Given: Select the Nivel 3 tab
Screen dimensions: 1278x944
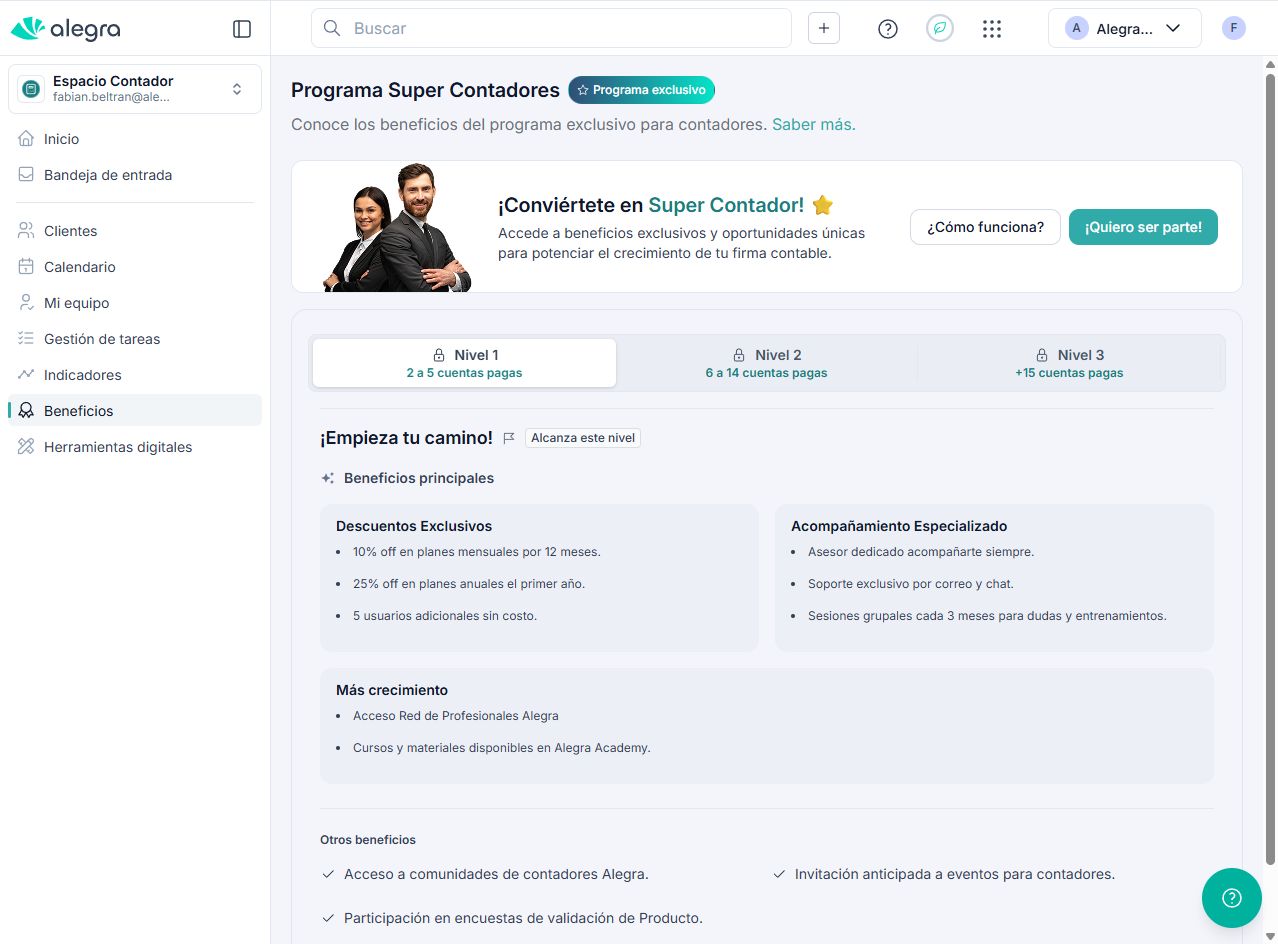Looking at the screenshot, I should pyautogui.click(x=1069, y=363).
